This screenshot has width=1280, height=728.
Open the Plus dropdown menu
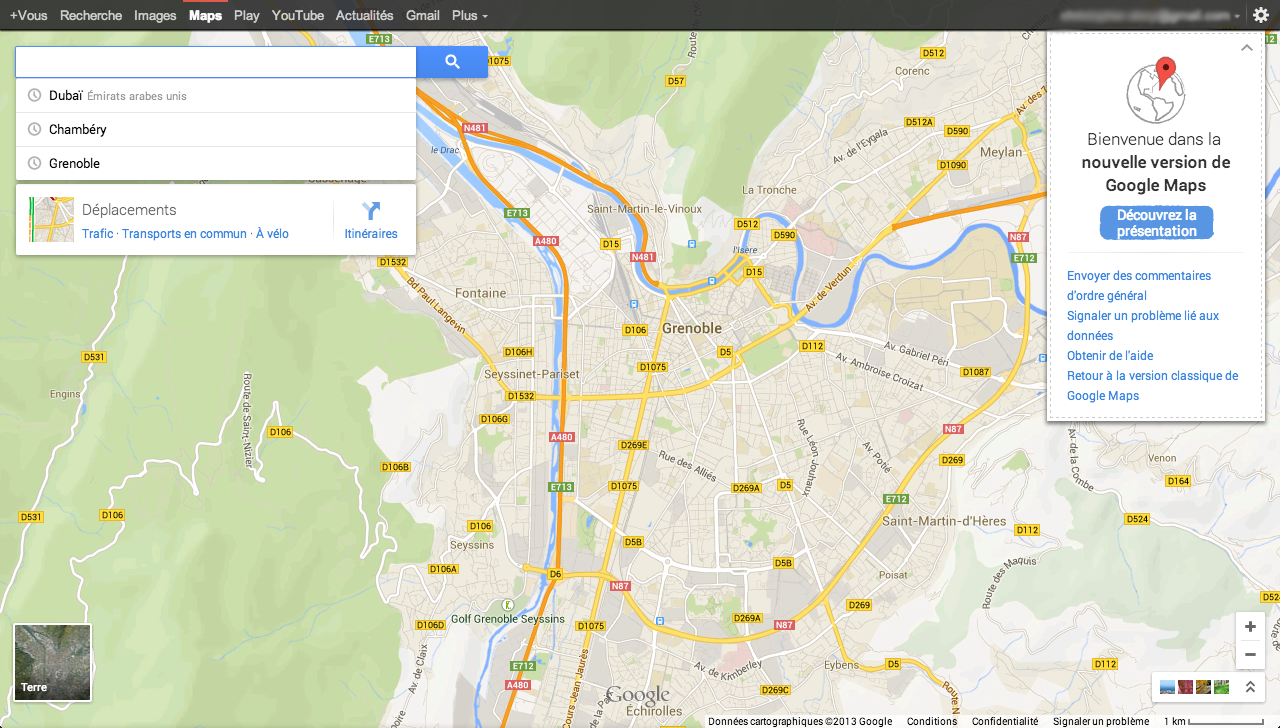[469, 16]
